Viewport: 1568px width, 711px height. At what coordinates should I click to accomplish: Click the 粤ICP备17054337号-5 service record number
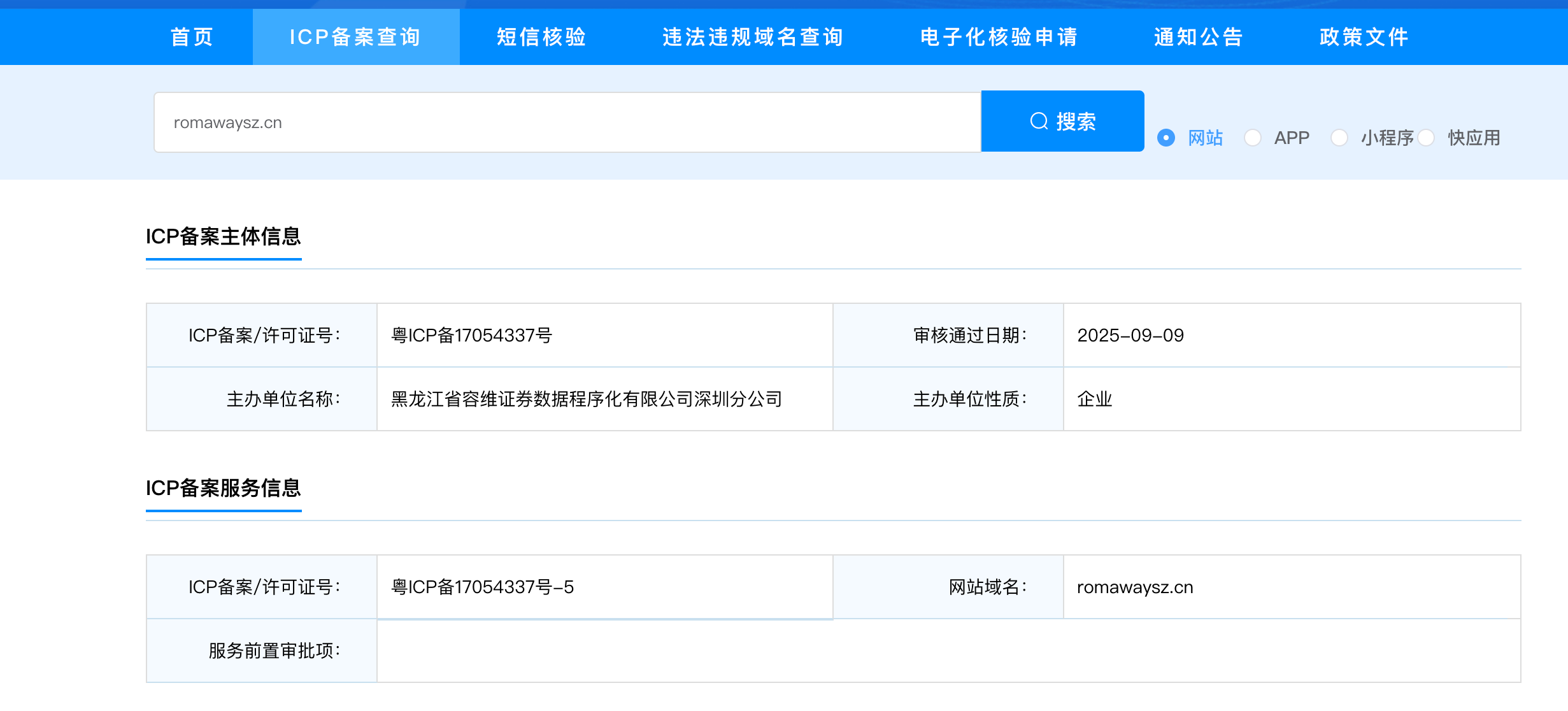(482, 587)
